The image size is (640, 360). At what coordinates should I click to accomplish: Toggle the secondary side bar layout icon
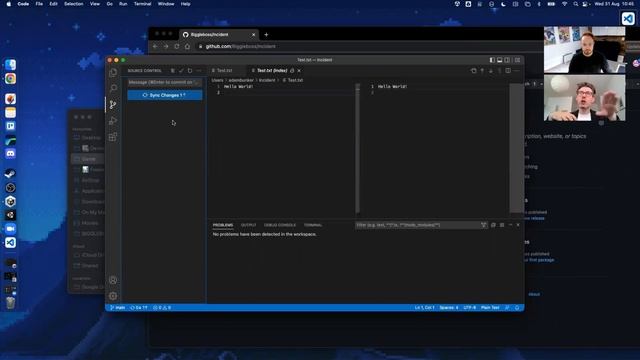pyautogui.click(x=507, y=60)
